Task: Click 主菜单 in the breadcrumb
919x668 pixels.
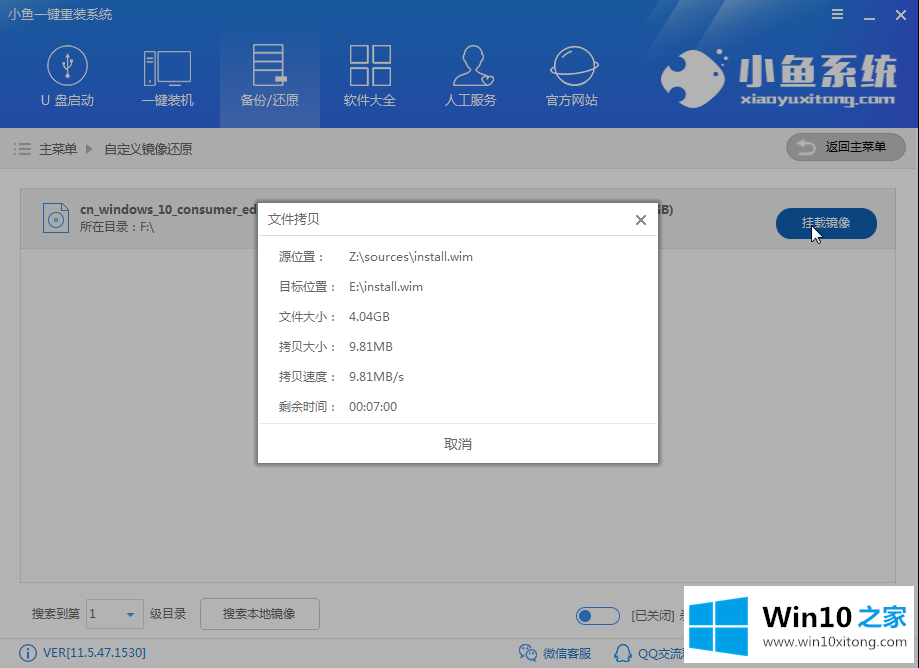Action: pos(57,149)
